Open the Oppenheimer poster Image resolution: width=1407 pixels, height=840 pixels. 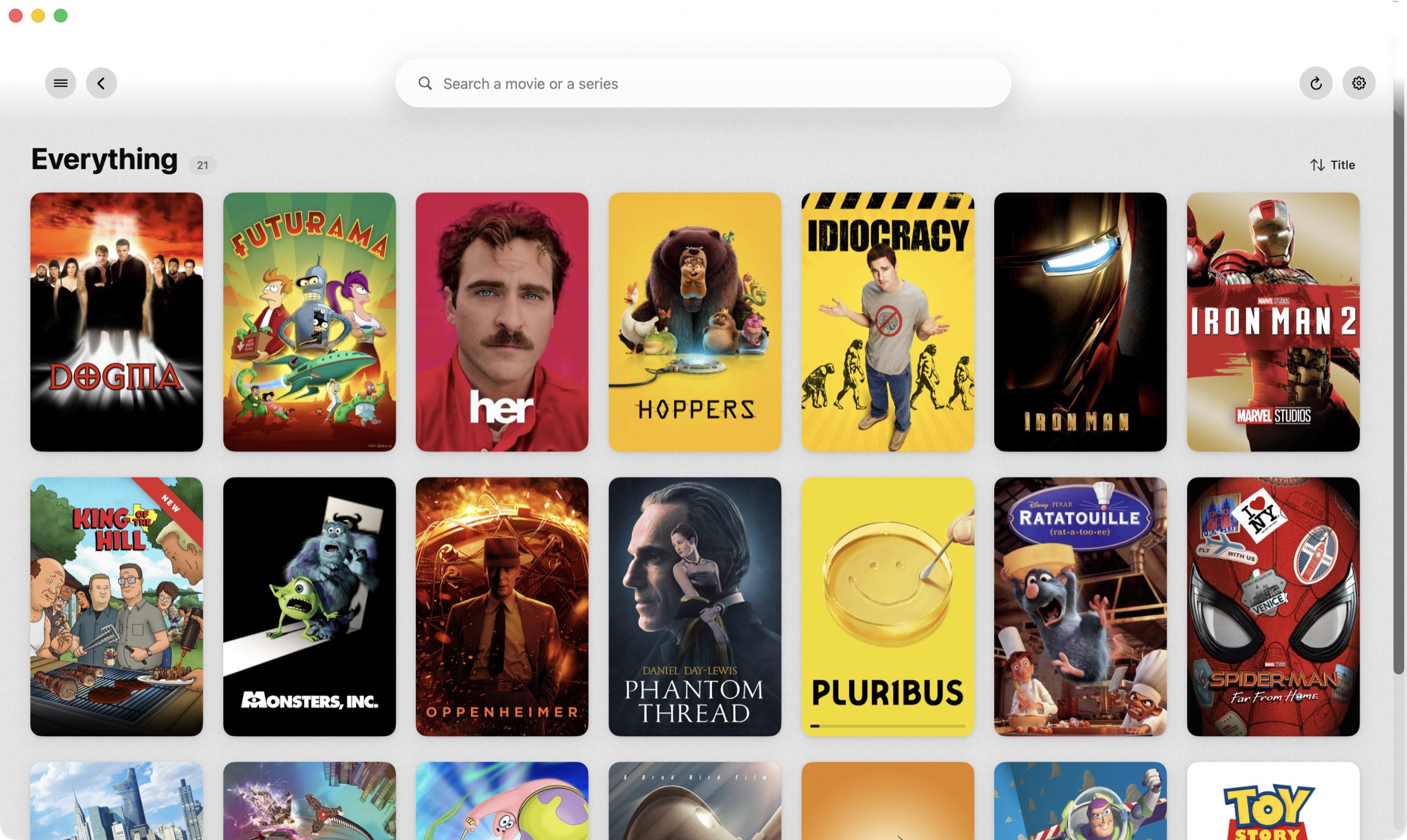tap(502, 607)
